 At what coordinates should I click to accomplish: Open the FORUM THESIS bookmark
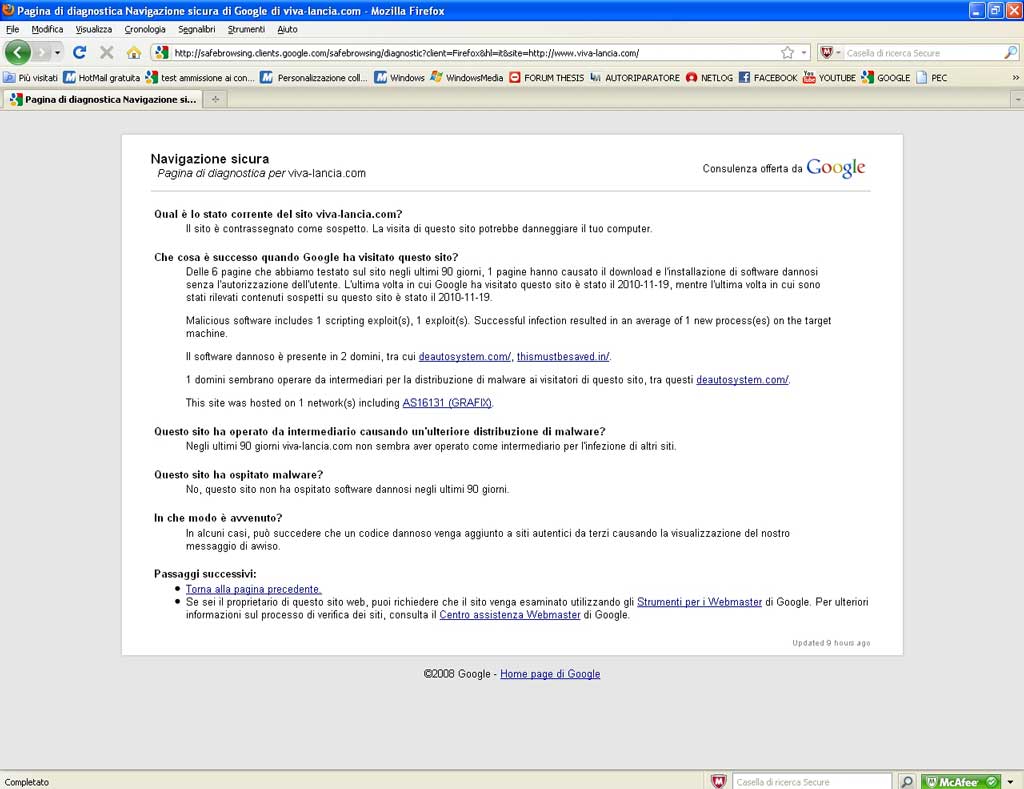point(547,78)
